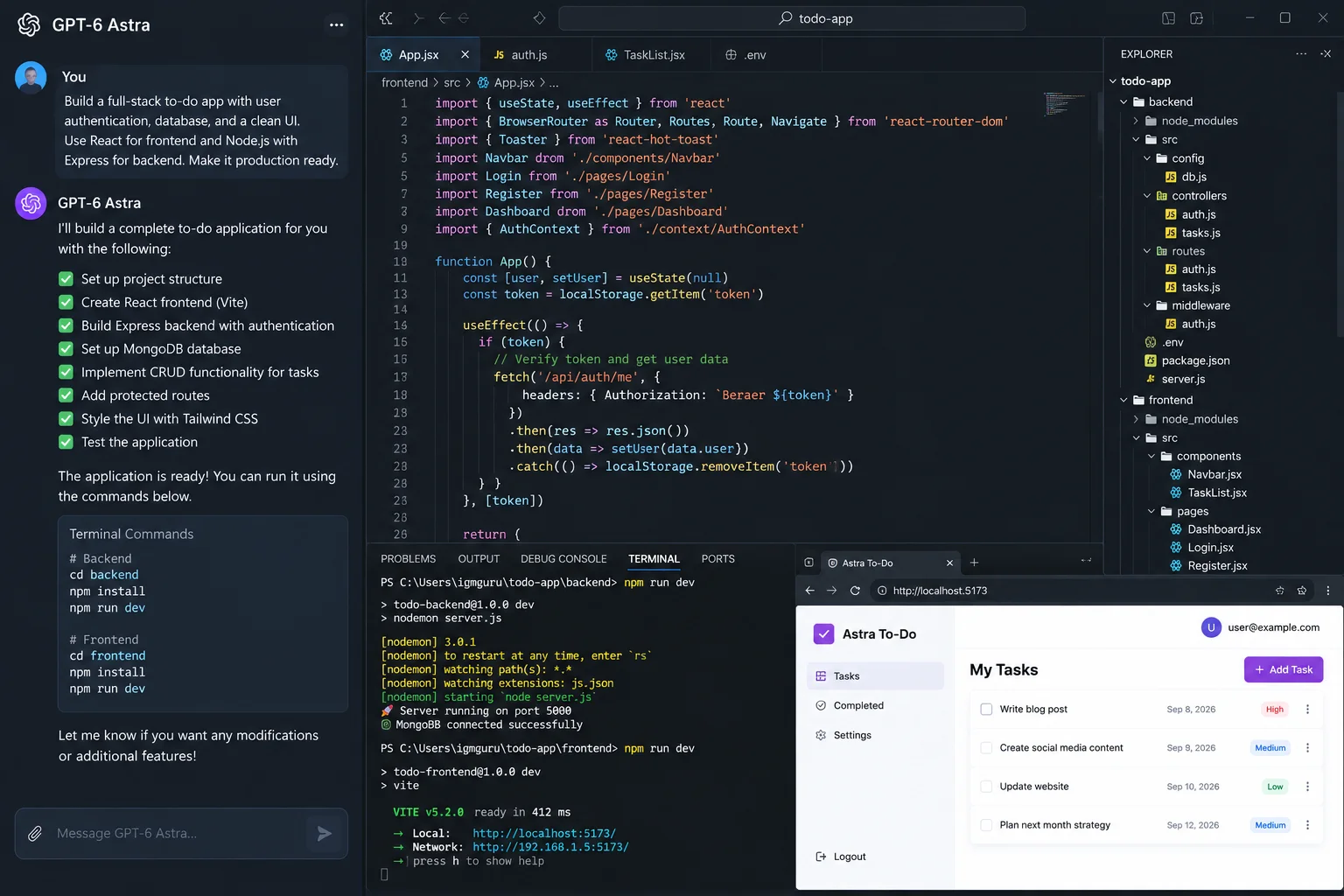Toggle the Create React frontend (Vite) checkbox
The height and width of the screenshot is (896, 1344).
(66, 303)
